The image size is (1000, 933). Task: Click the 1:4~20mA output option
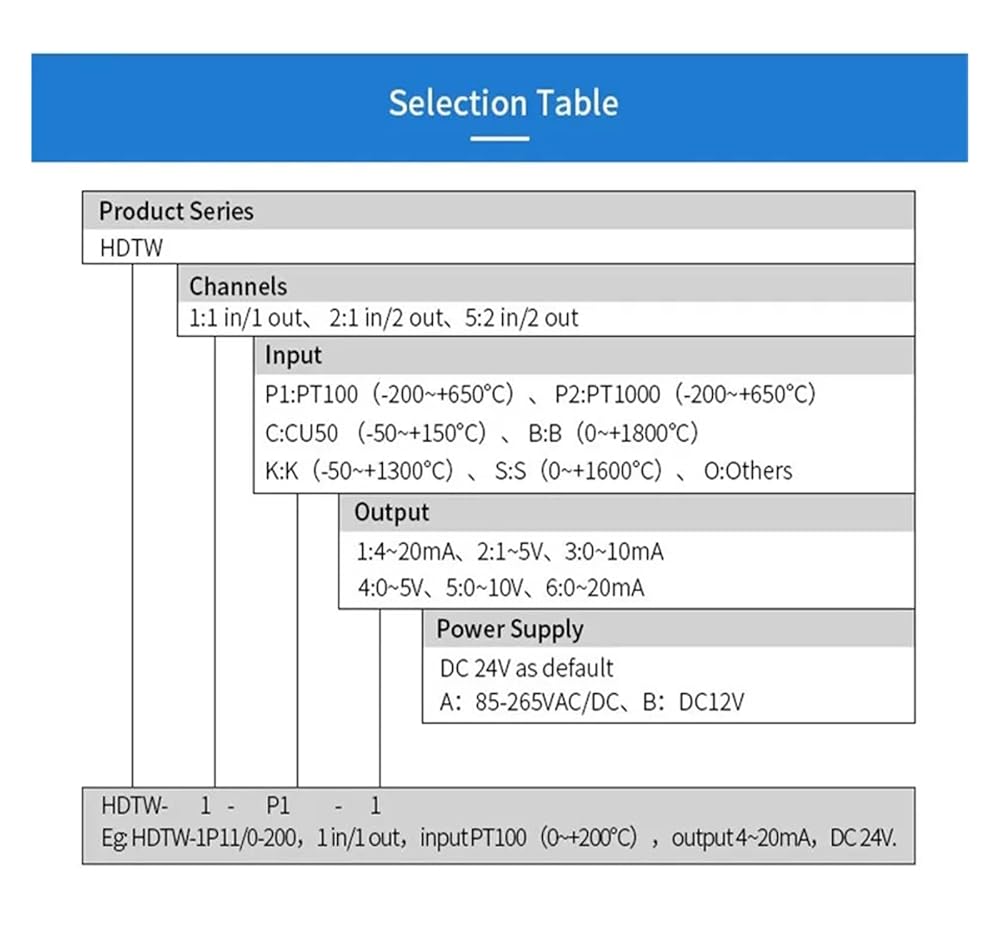tap(406, 551)
